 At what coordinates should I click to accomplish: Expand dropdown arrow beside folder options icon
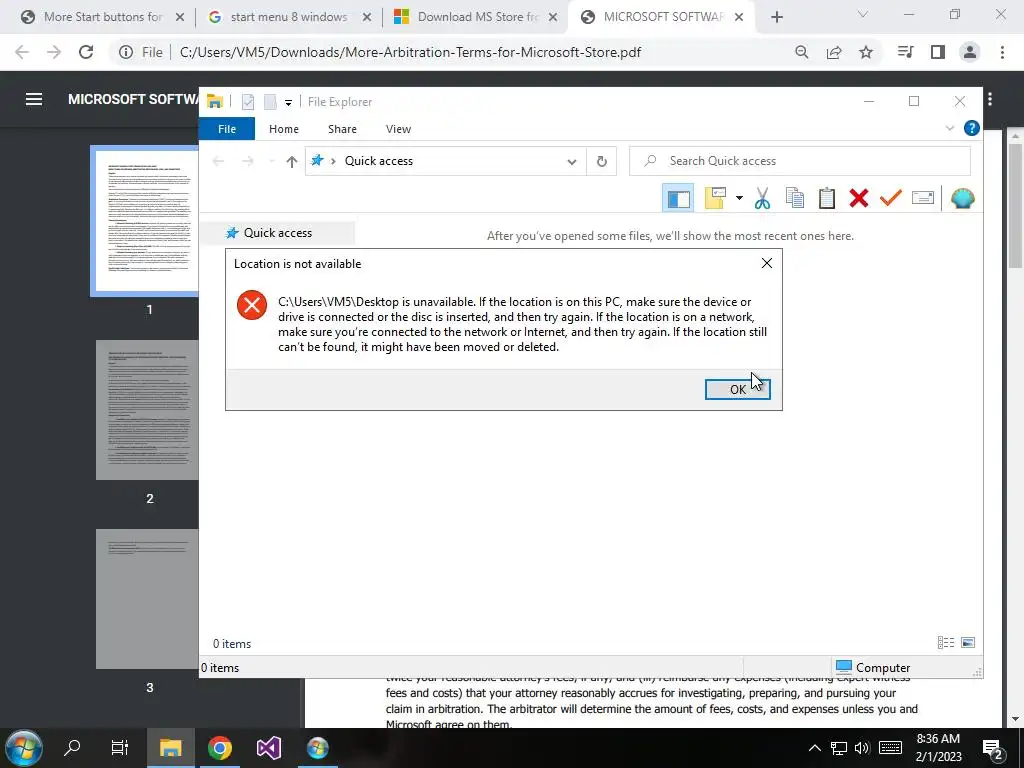pyautogui.click(x=739, y=198)
